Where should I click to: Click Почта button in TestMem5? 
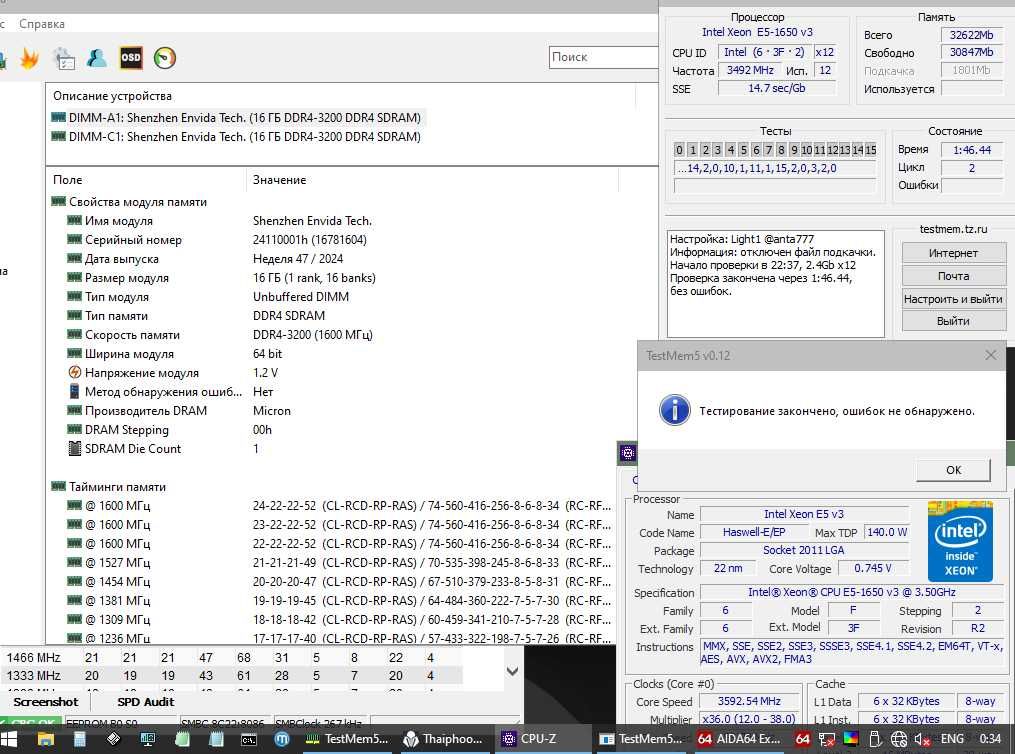click(954, 276)
